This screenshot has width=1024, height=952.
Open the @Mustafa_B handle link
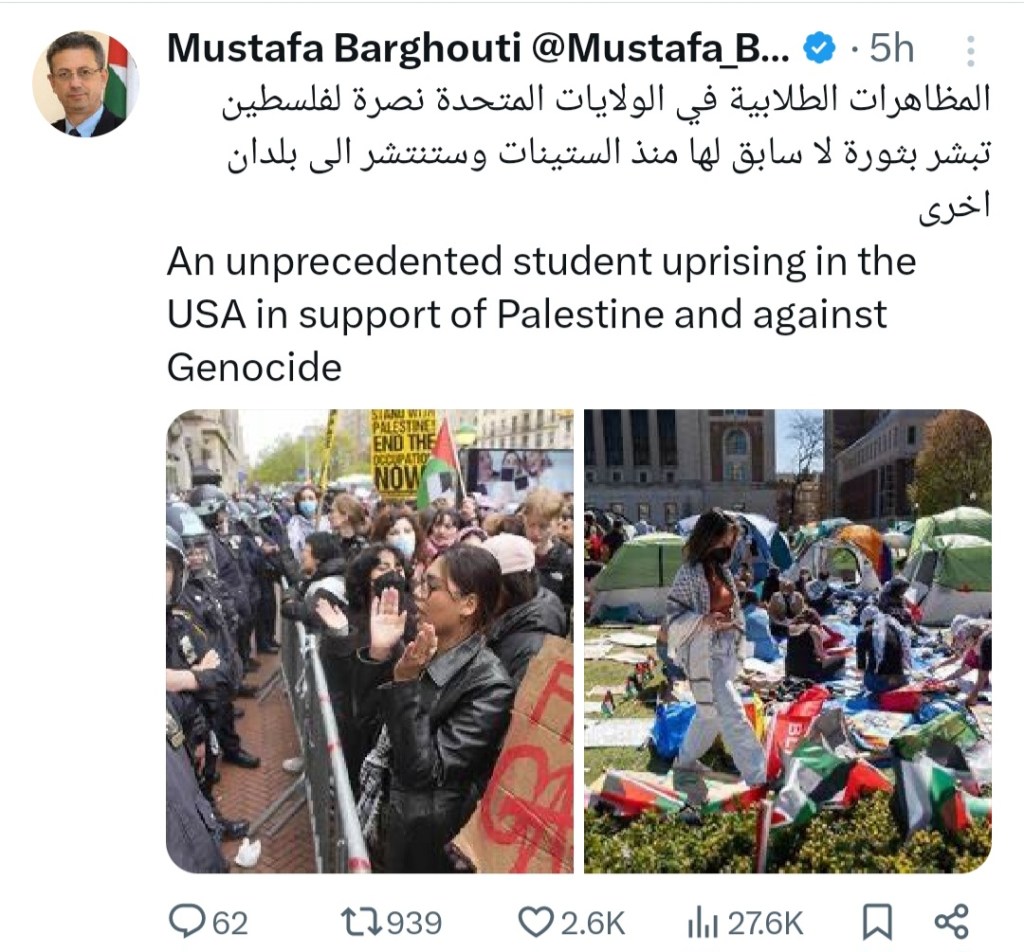661,48
